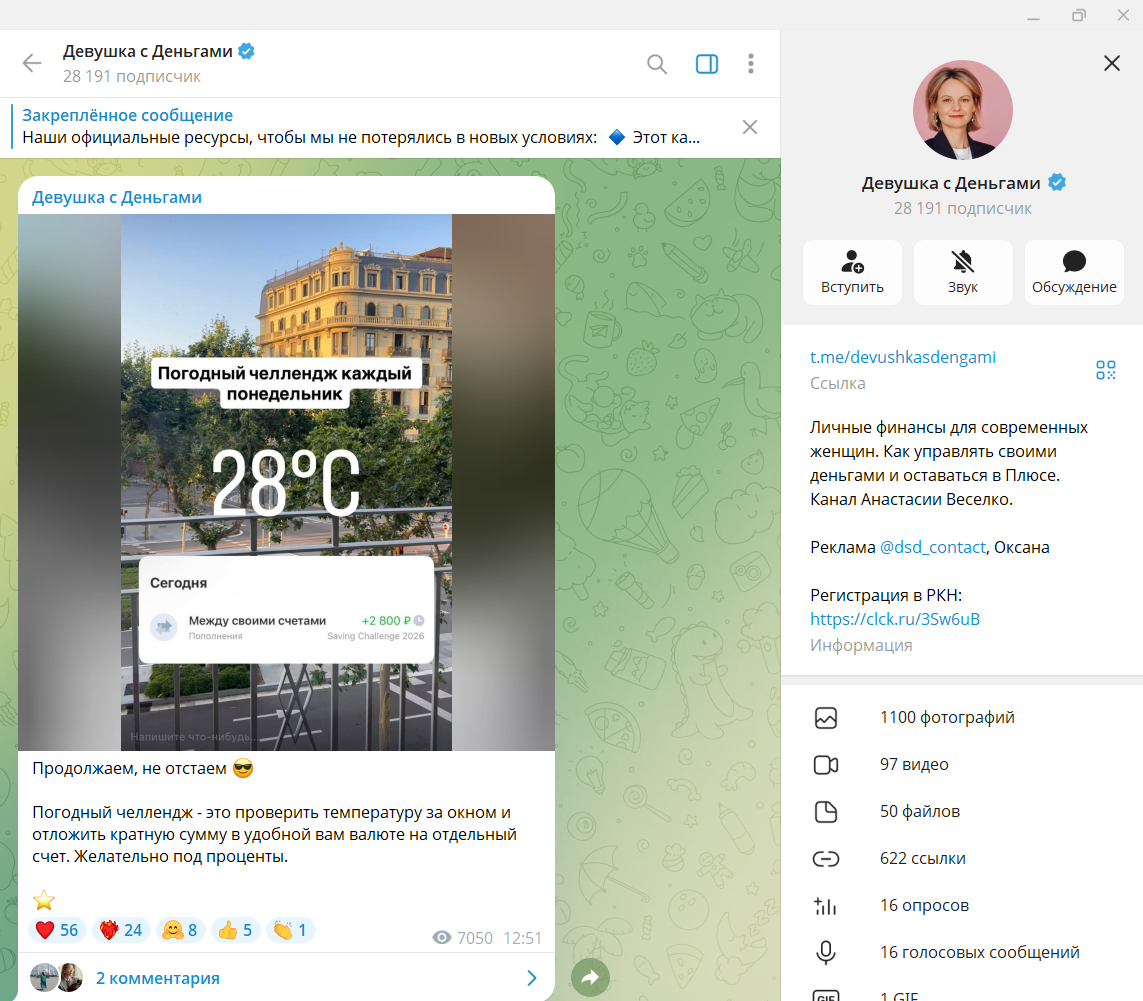The height and width of the screenshot is (1001, 1143).
Task: Open the channel profile photo
Action: click(x=962, y=109)
